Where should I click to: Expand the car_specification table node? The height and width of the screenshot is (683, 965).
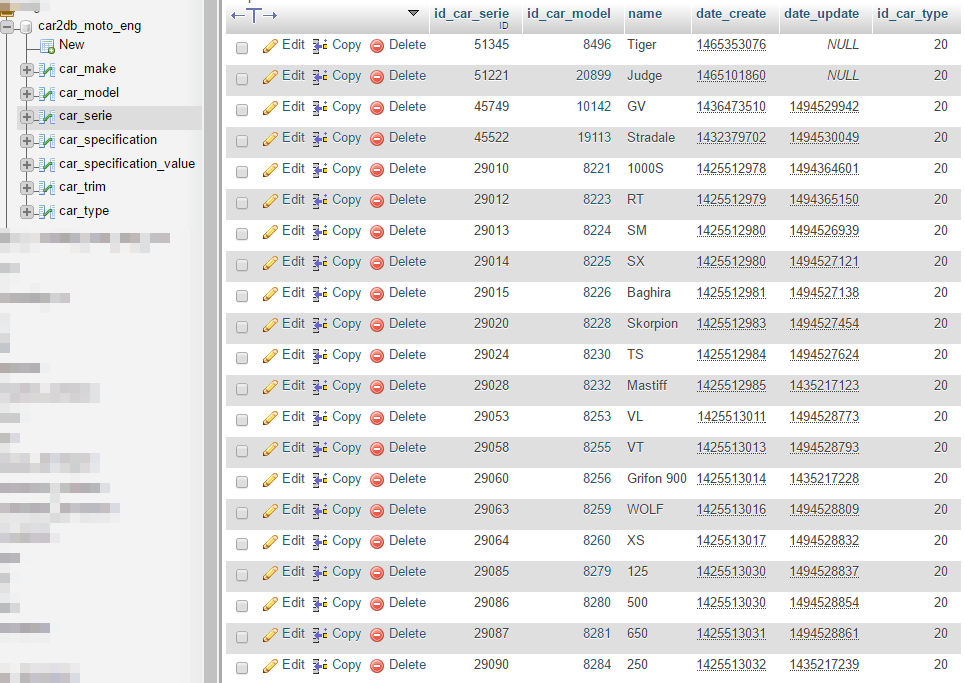(x=26, y=141)
